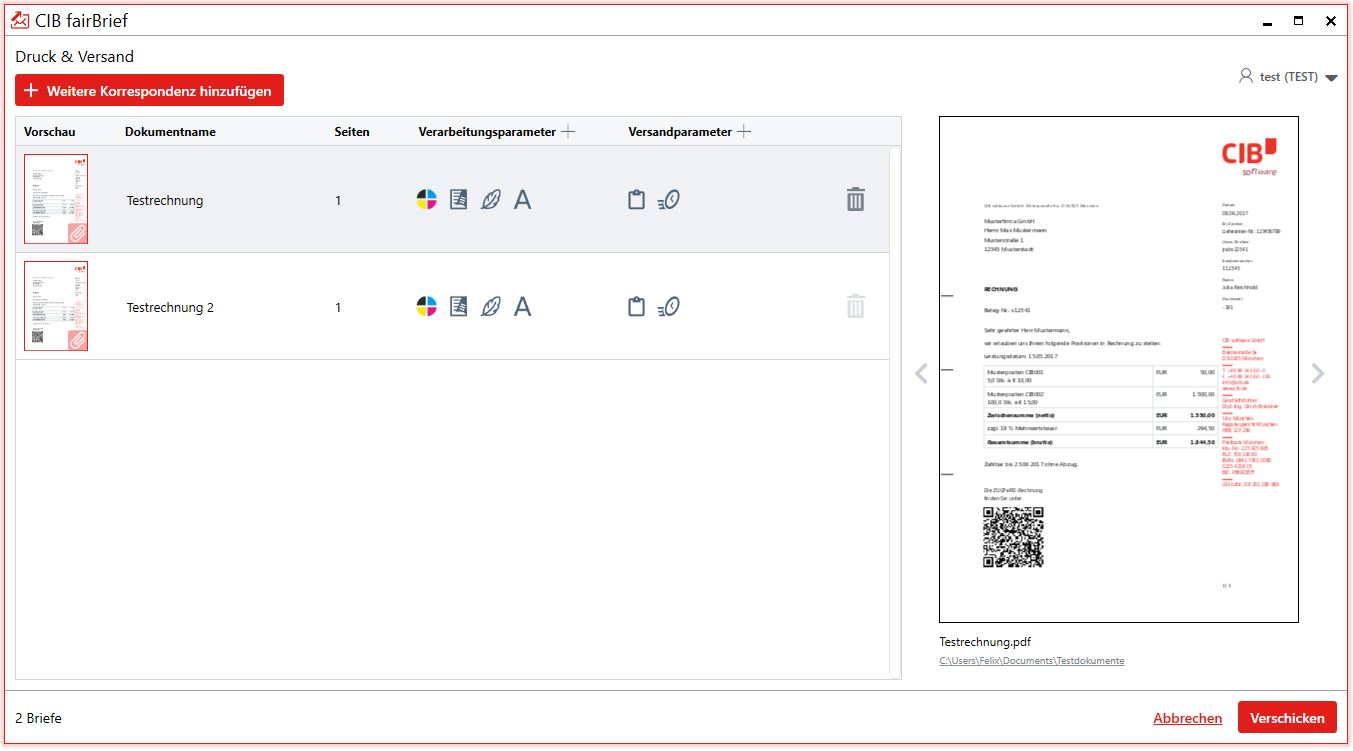Viewport: 1353px width, 751px height.
Task: Click the font letter A icon for Testrechnung 2
Action: [x=522, y=306]
